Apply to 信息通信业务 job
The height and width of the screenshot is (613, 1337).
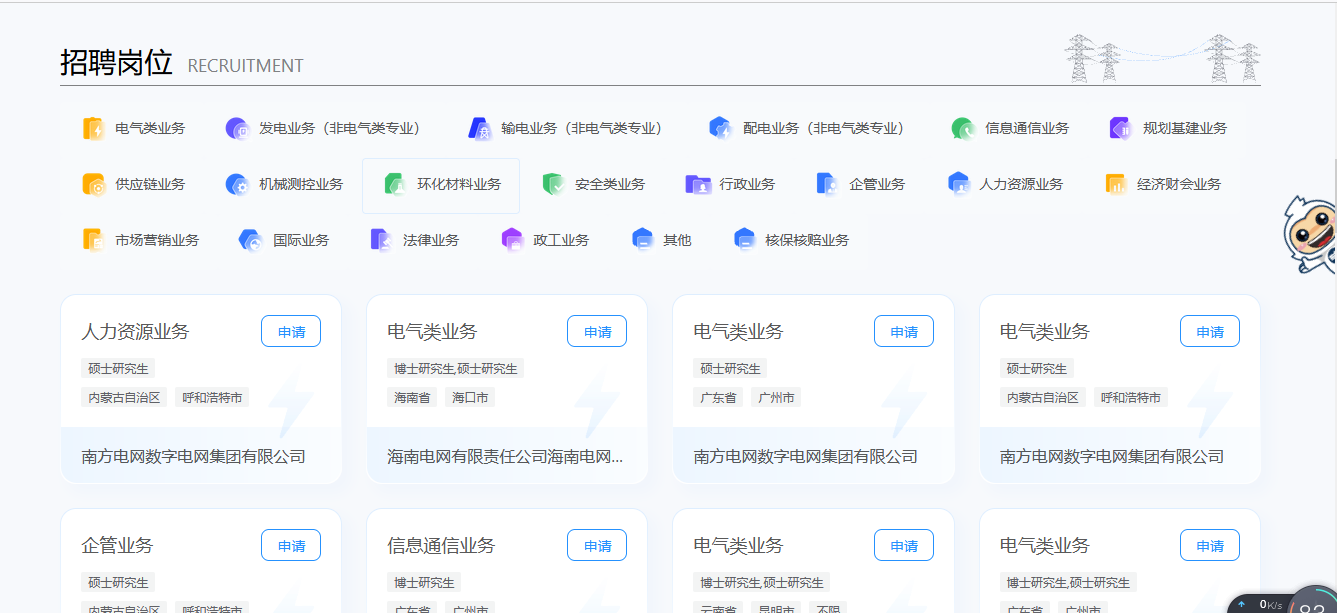[597, 545]
